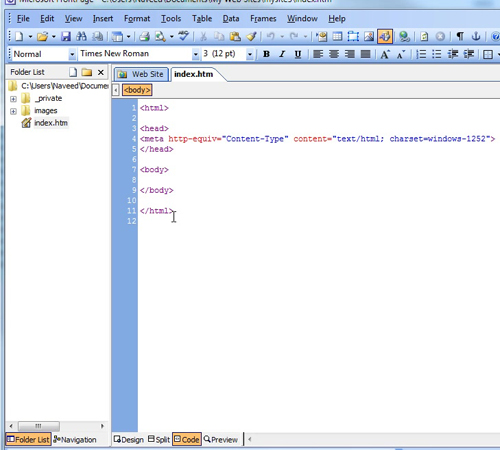Click the Refresh page icon
Image resolution: width=500 pixels, height=450 pixels.
point(424,36)
